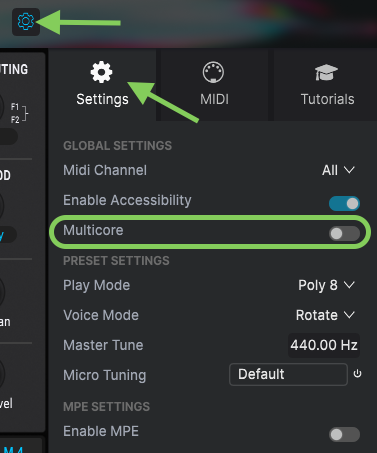377x453 pixels.
Task: Click the Play Mode label
Action: (97, 285)
